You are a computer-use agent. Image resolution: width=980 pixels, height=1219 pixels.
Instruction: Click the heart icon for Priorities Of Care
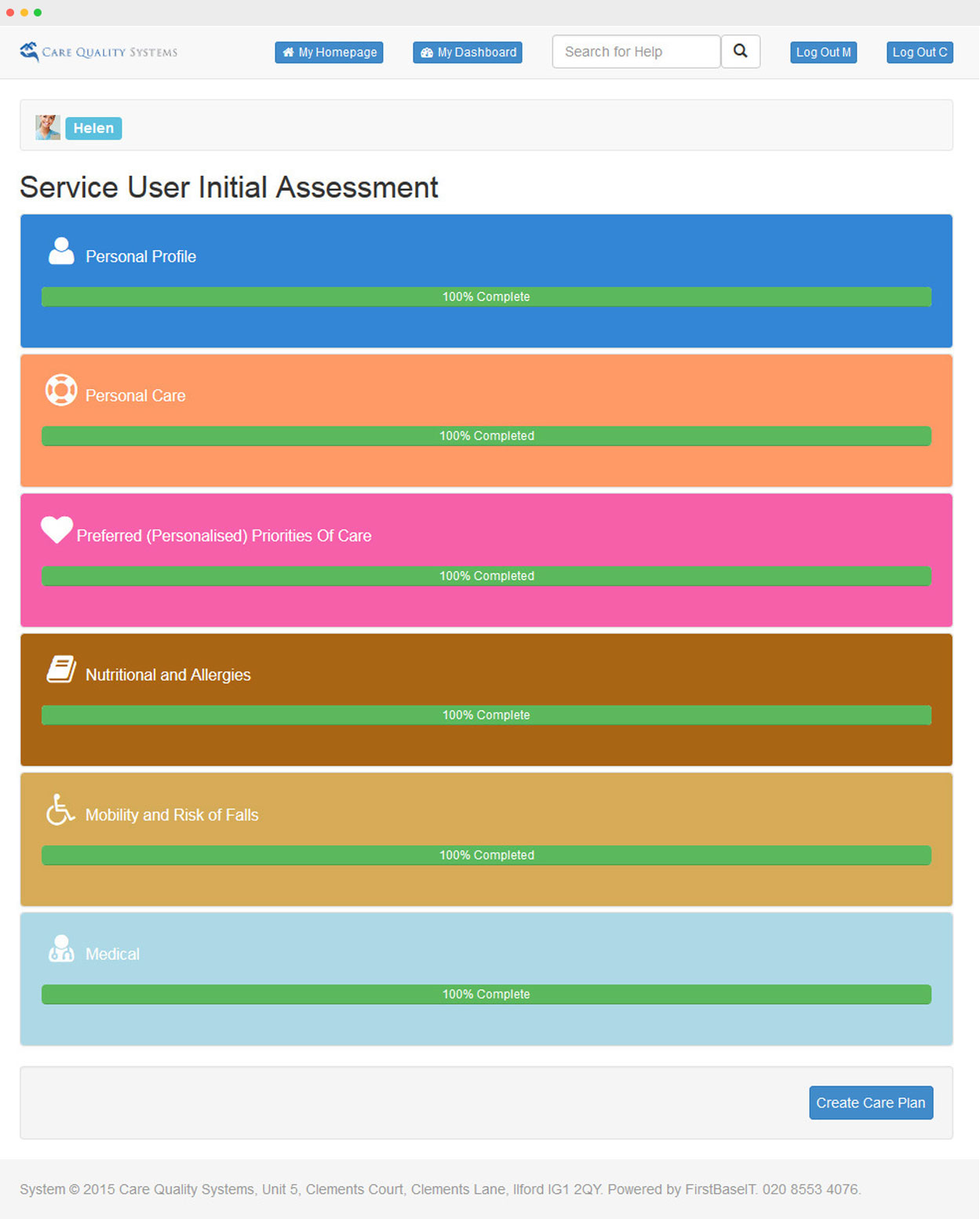pyautogui.click(x=56, y=529)
